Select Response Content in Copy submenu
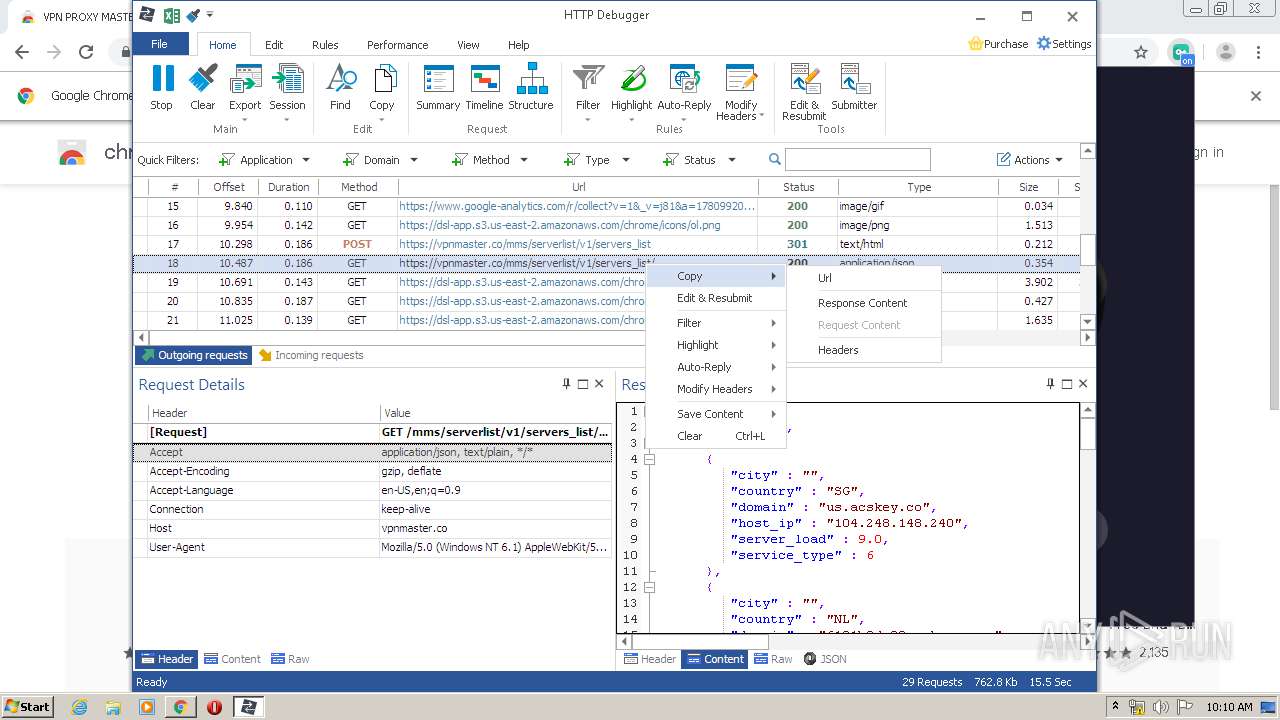 [x=864, y=303]
